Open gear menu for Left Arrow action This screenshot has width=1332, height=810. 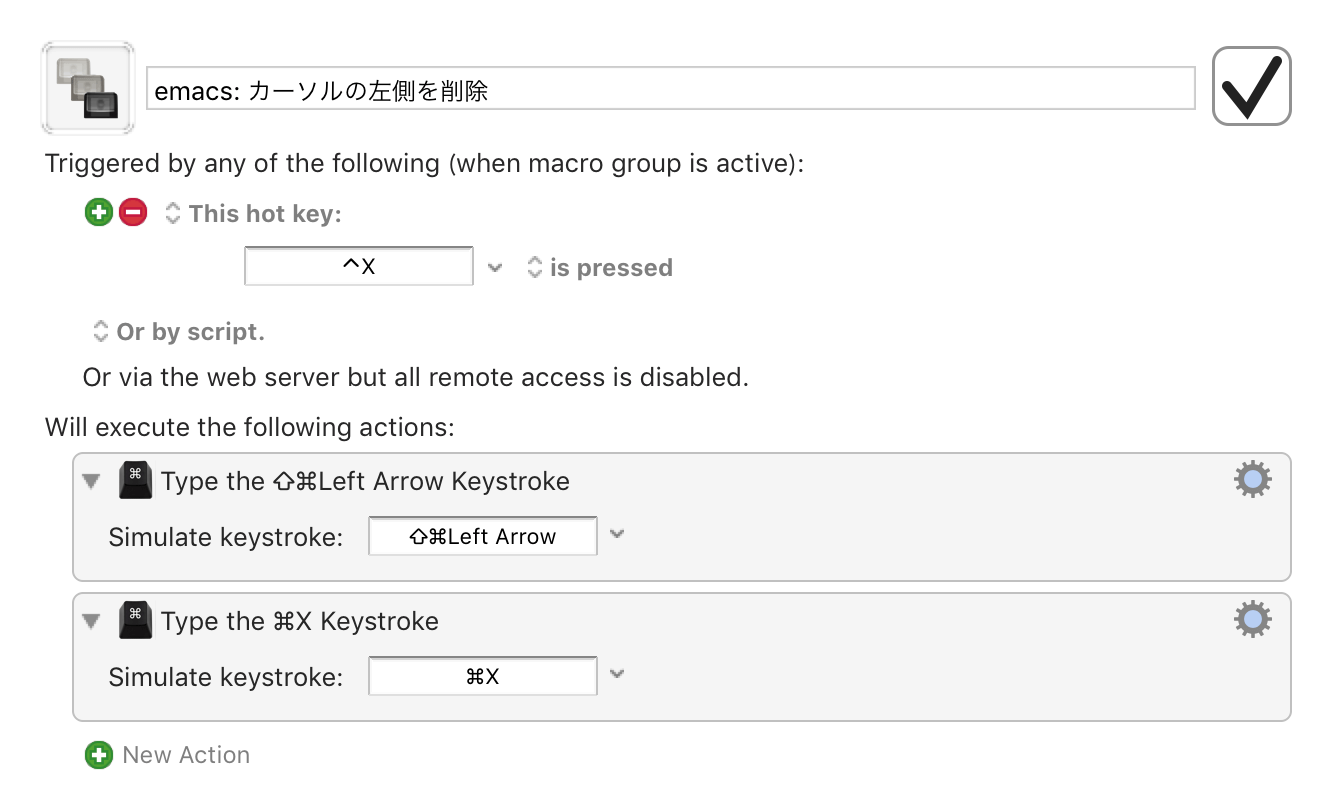(1252, 480)
